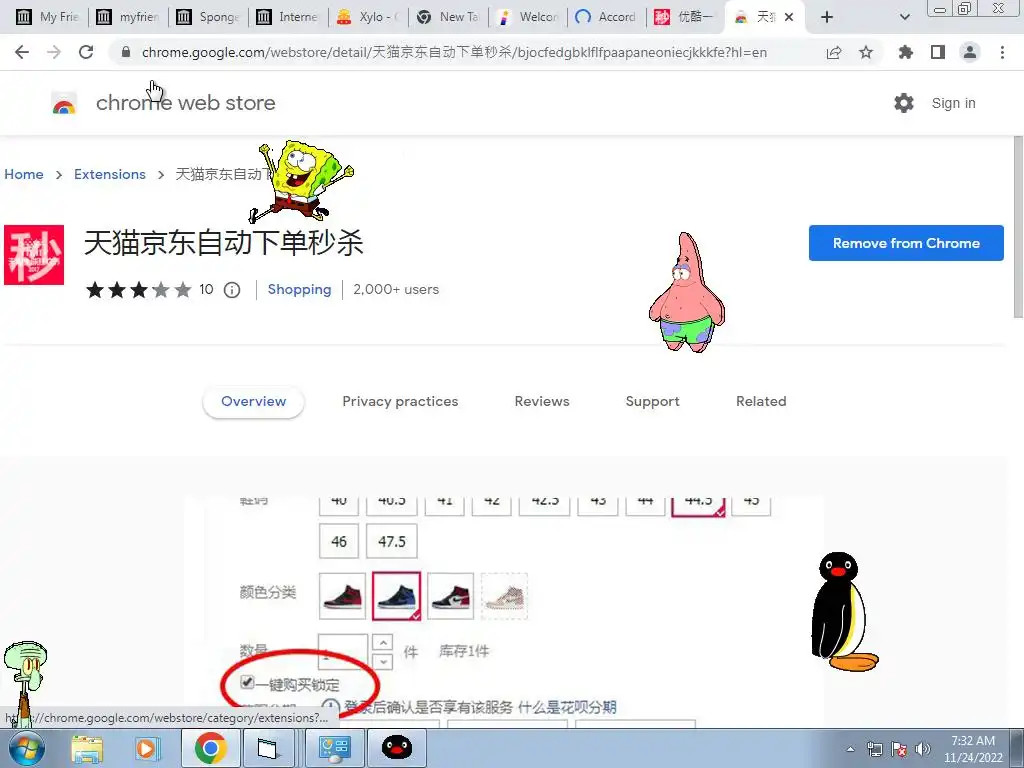Click the chrome web store logo
This screenshot has width=1024, height=768.
[64, 103]
